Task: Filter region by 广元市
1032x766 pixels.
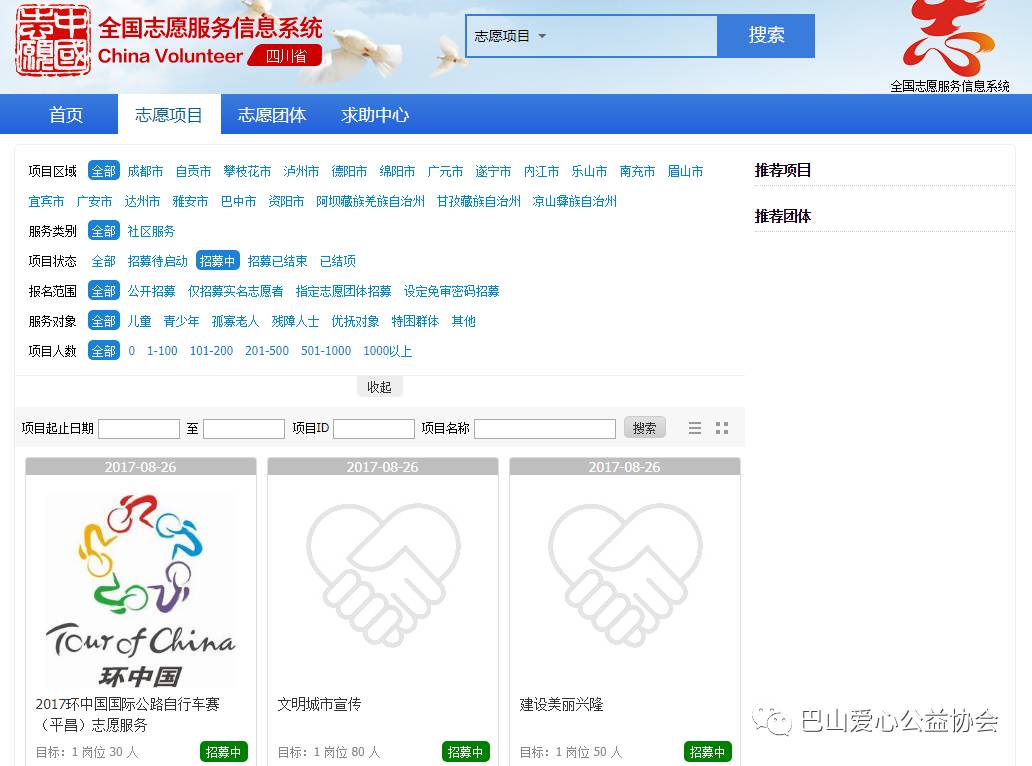Action: click(446, 171)
